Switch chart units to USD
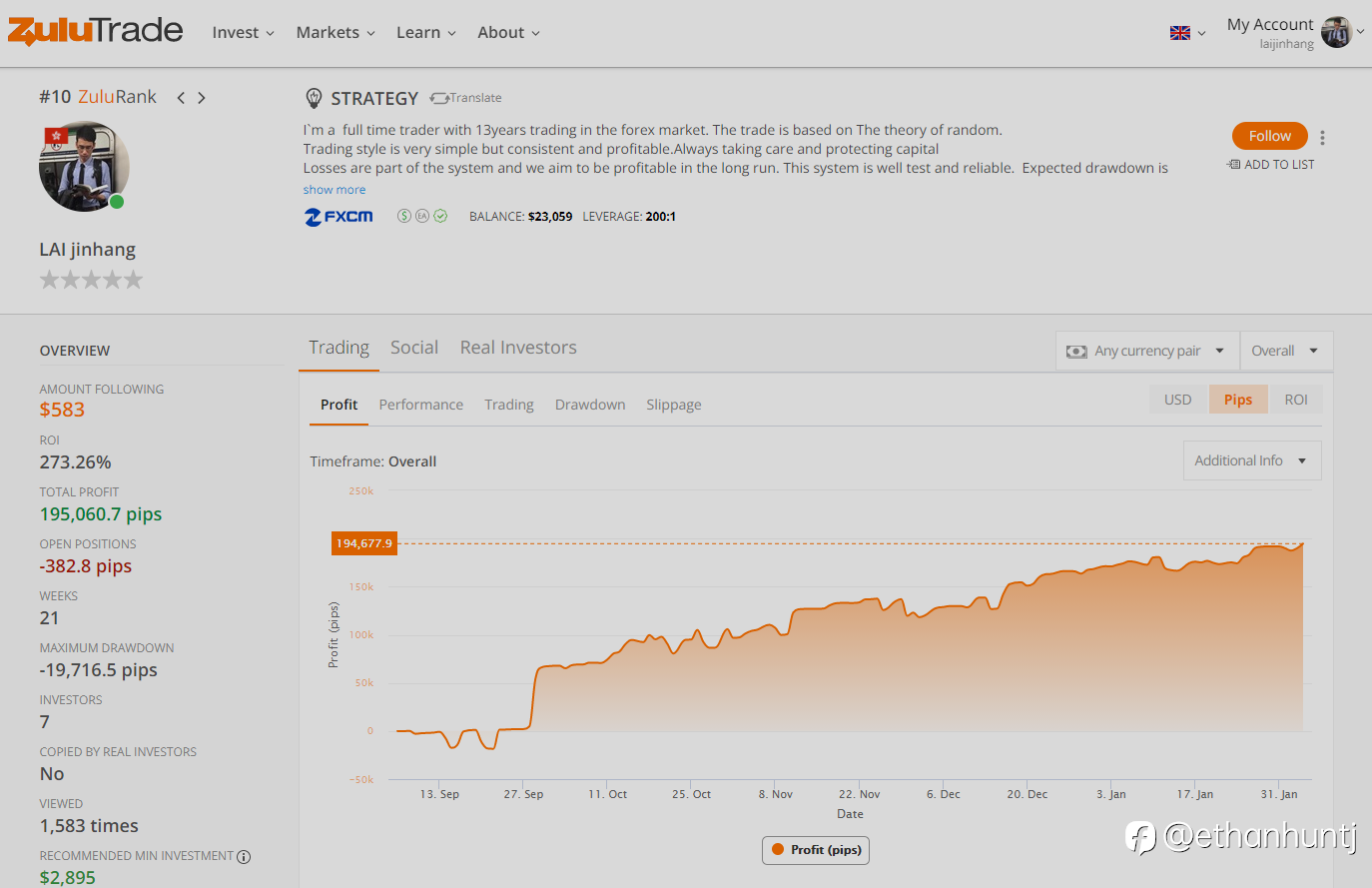1372x888 pixels. pyautogui.click(x=1178, y=400)
